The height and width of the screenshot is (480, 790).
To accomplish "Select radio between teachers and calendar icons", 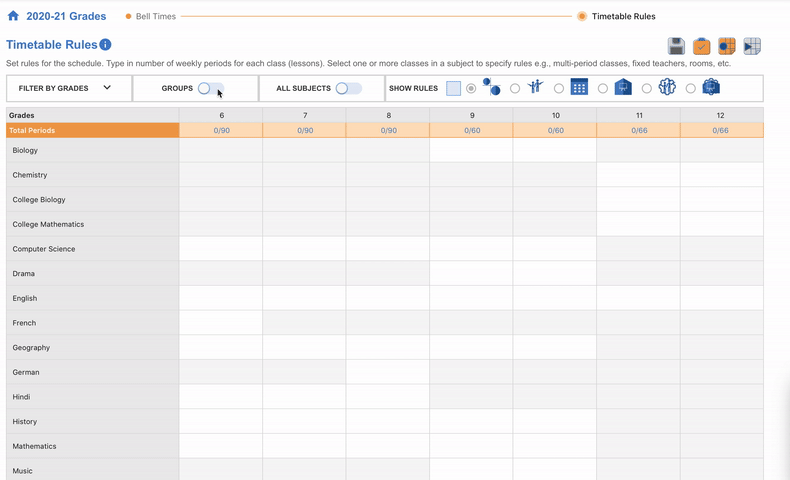I will pos(559,89).
